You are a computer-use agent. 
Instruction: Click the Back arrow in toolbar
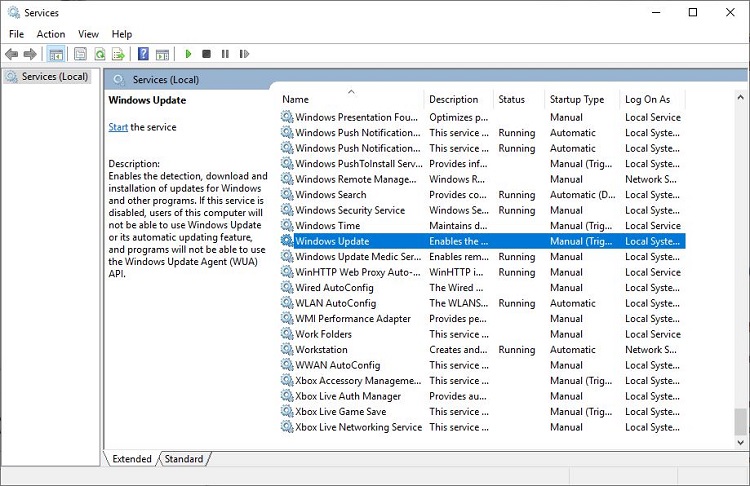tap(12, 54)
